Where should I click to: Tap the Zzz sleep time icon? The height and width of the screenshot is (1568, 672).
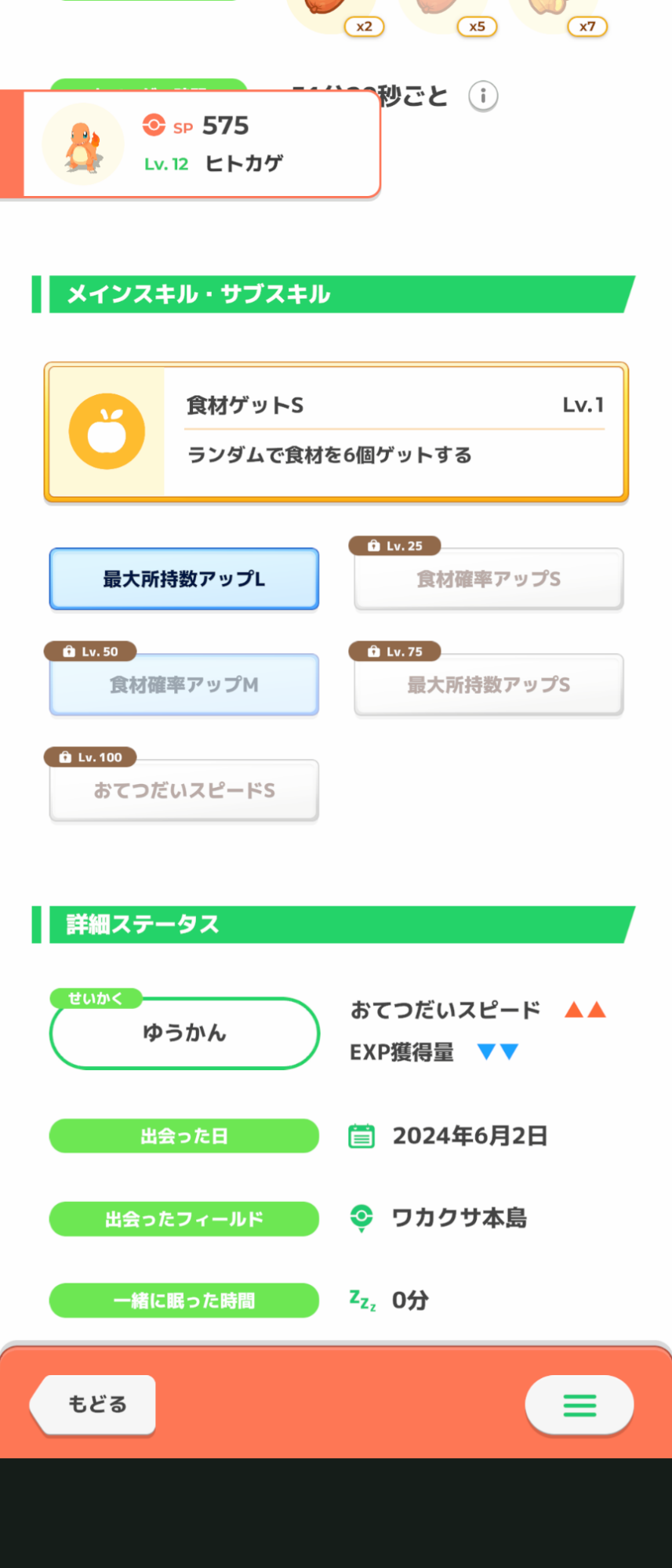click(x=362, y=1301)
